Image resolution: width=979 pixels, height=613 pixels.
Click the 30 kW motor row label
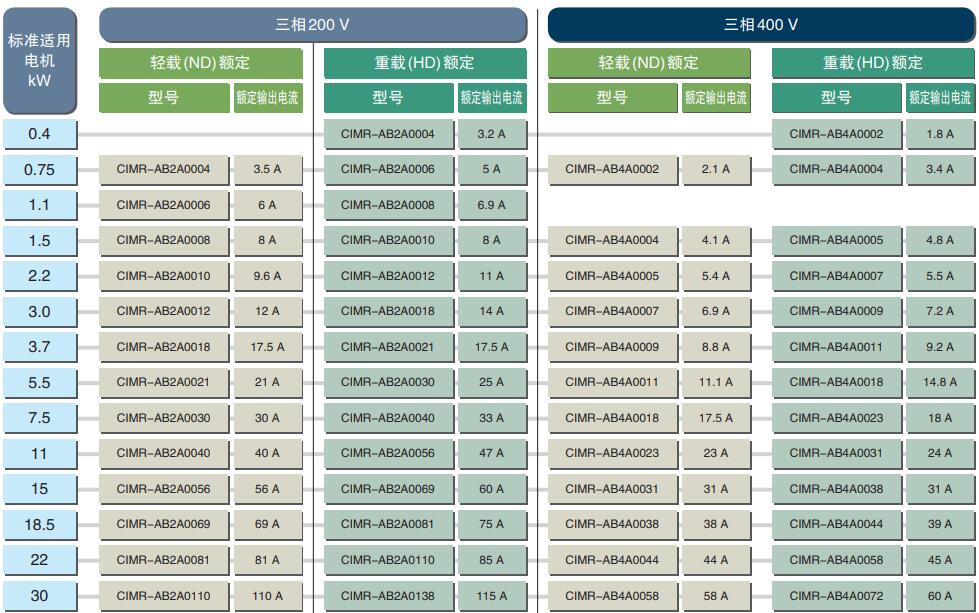click(39, 596)
